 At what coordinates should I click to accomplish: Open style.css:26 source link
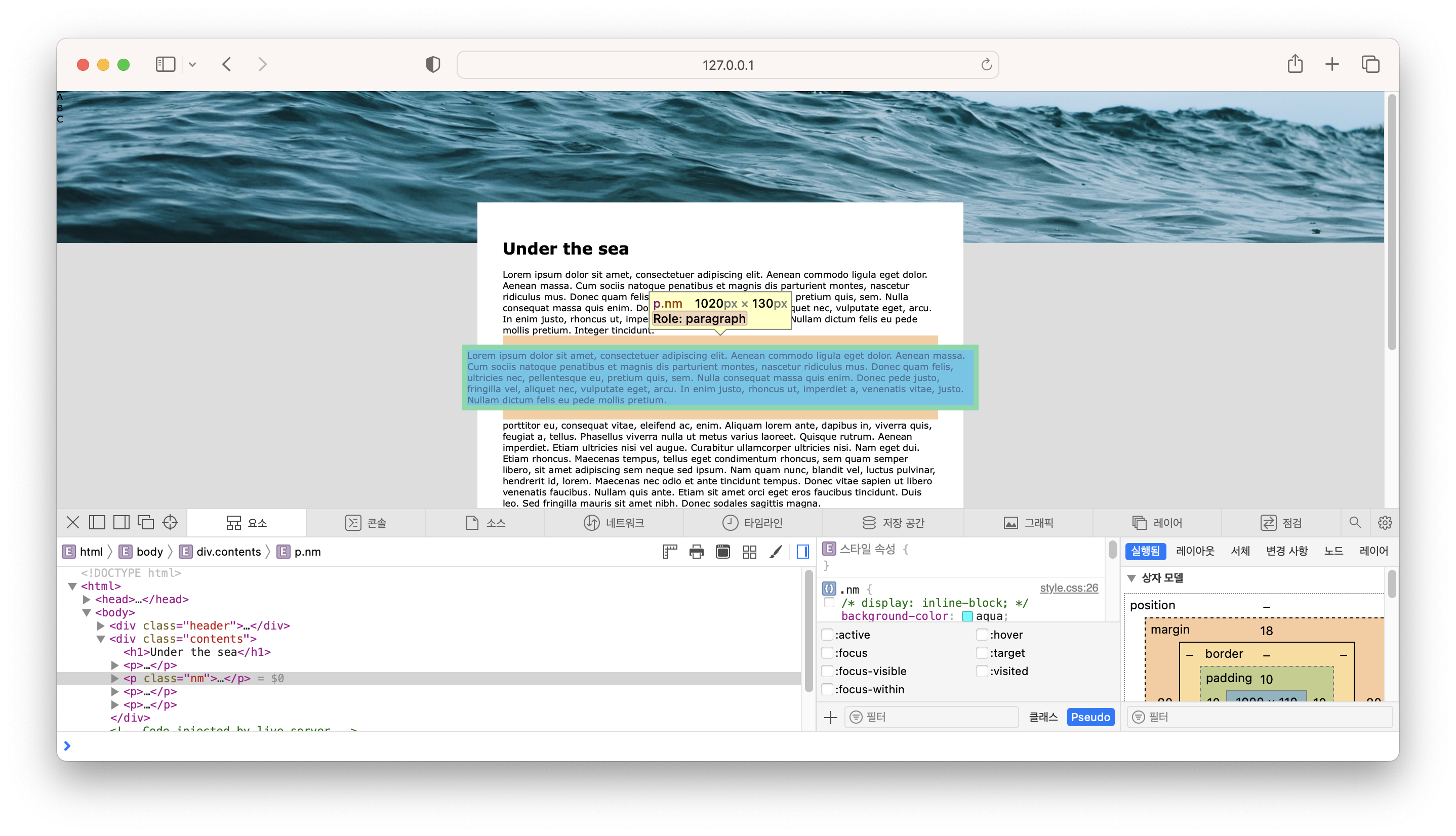(x=1069, y=588)
